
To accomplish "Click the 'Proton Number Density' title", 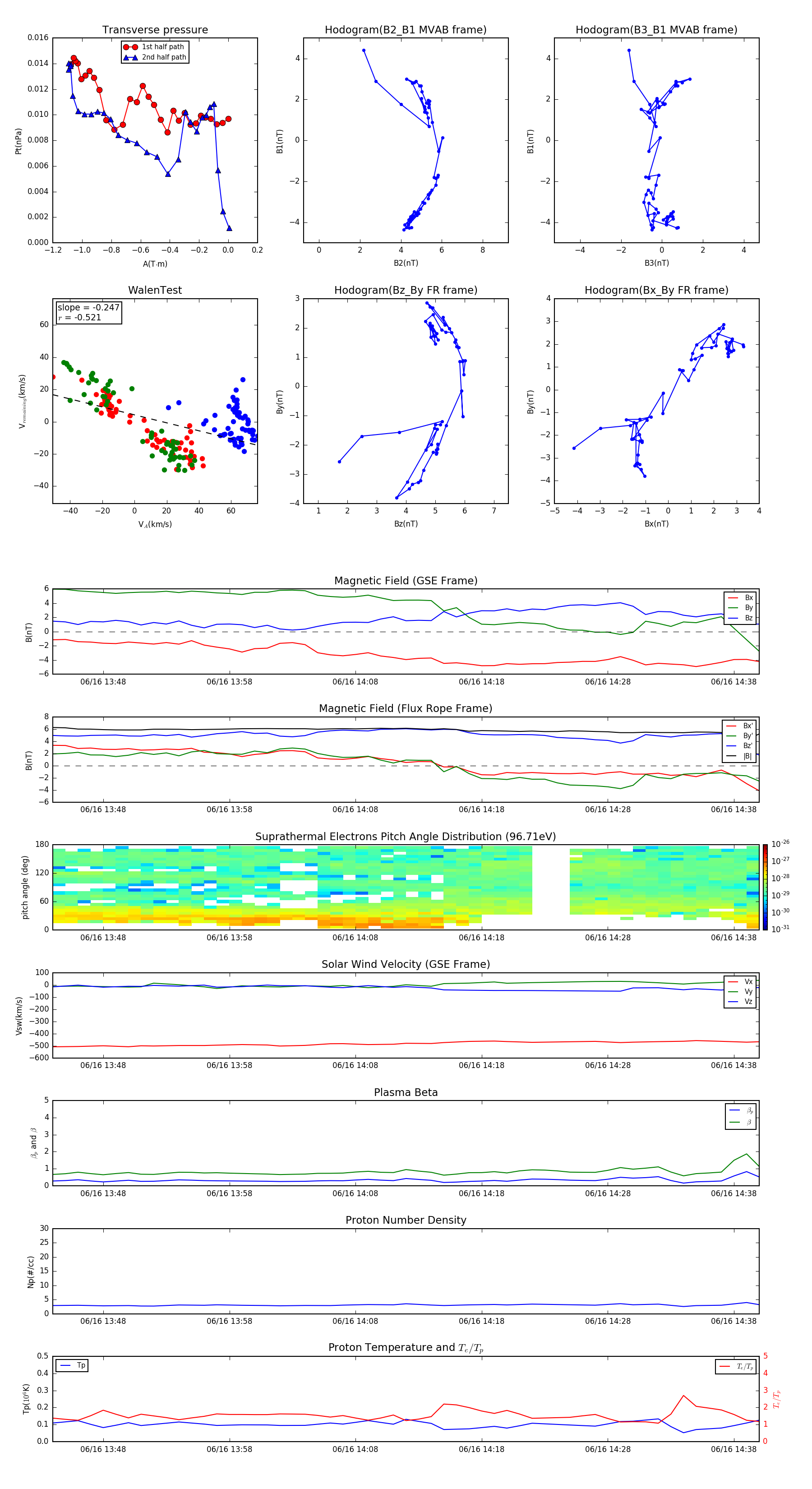I will [406, 1220].
